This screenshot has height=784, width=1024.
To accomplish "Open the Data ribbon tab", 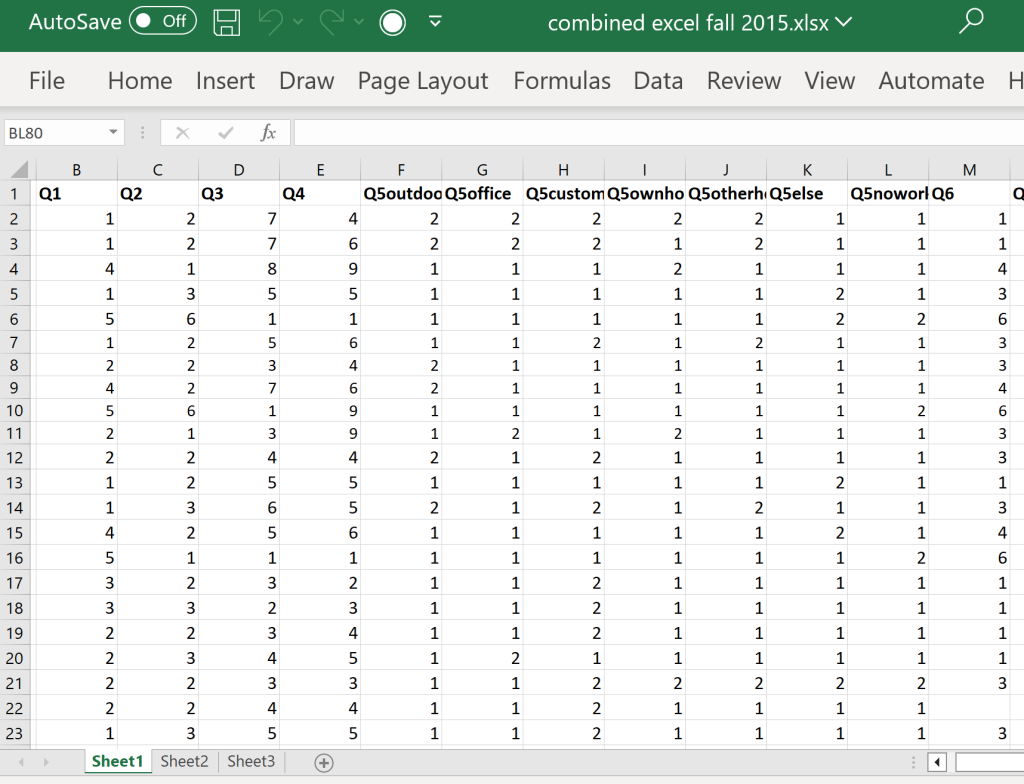I will [x=658, y=81].
